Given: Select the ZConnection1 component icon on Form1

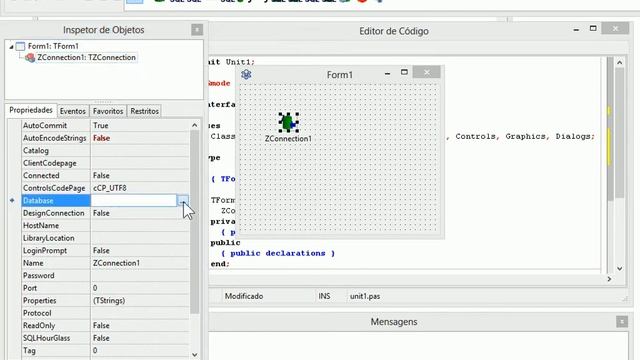Looking at the screenshot, I should 289,122.
